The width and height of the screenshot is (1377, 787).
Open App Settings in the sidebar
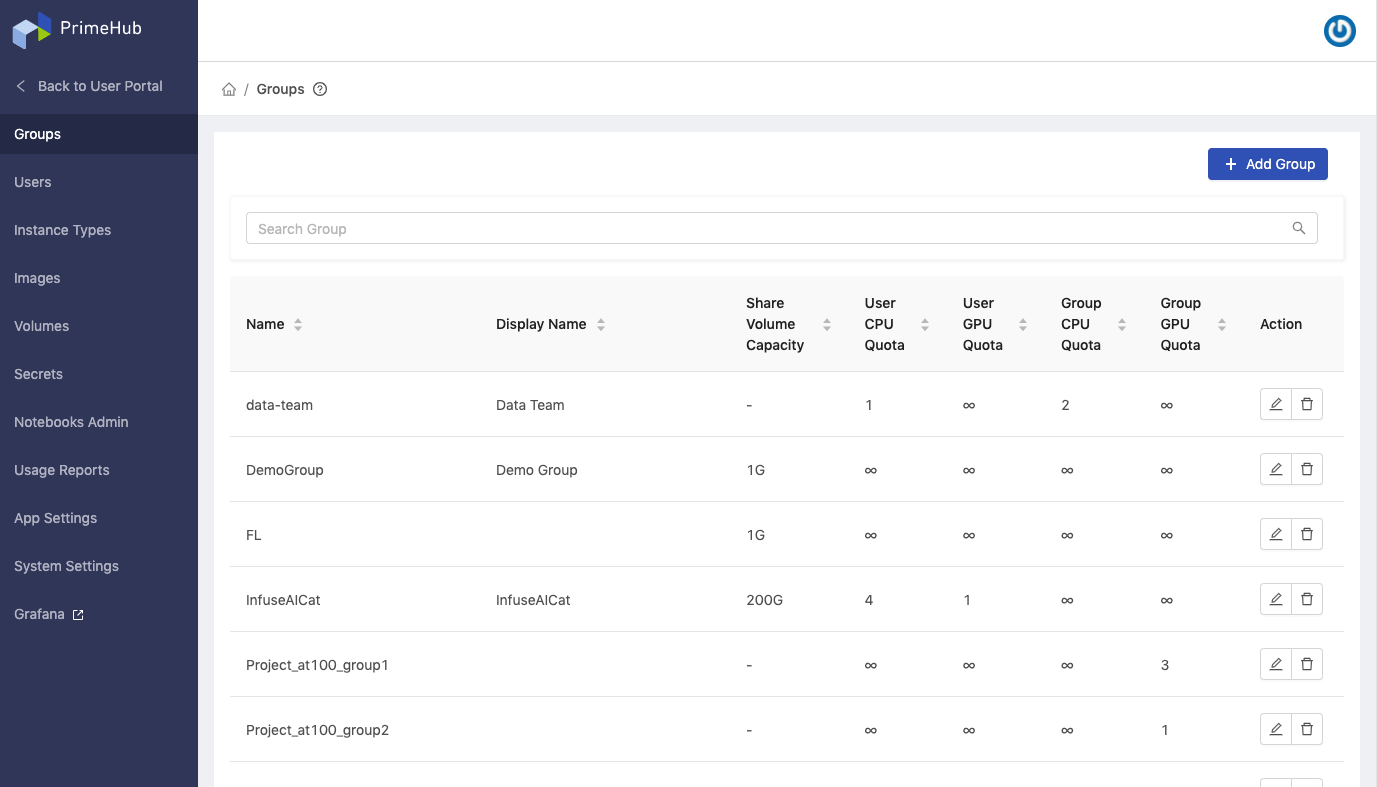pos(99,518)
